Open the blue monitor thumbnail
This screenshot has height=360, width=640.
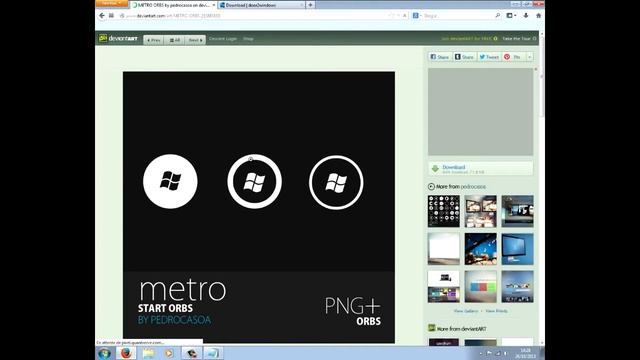tap(517, 249)
